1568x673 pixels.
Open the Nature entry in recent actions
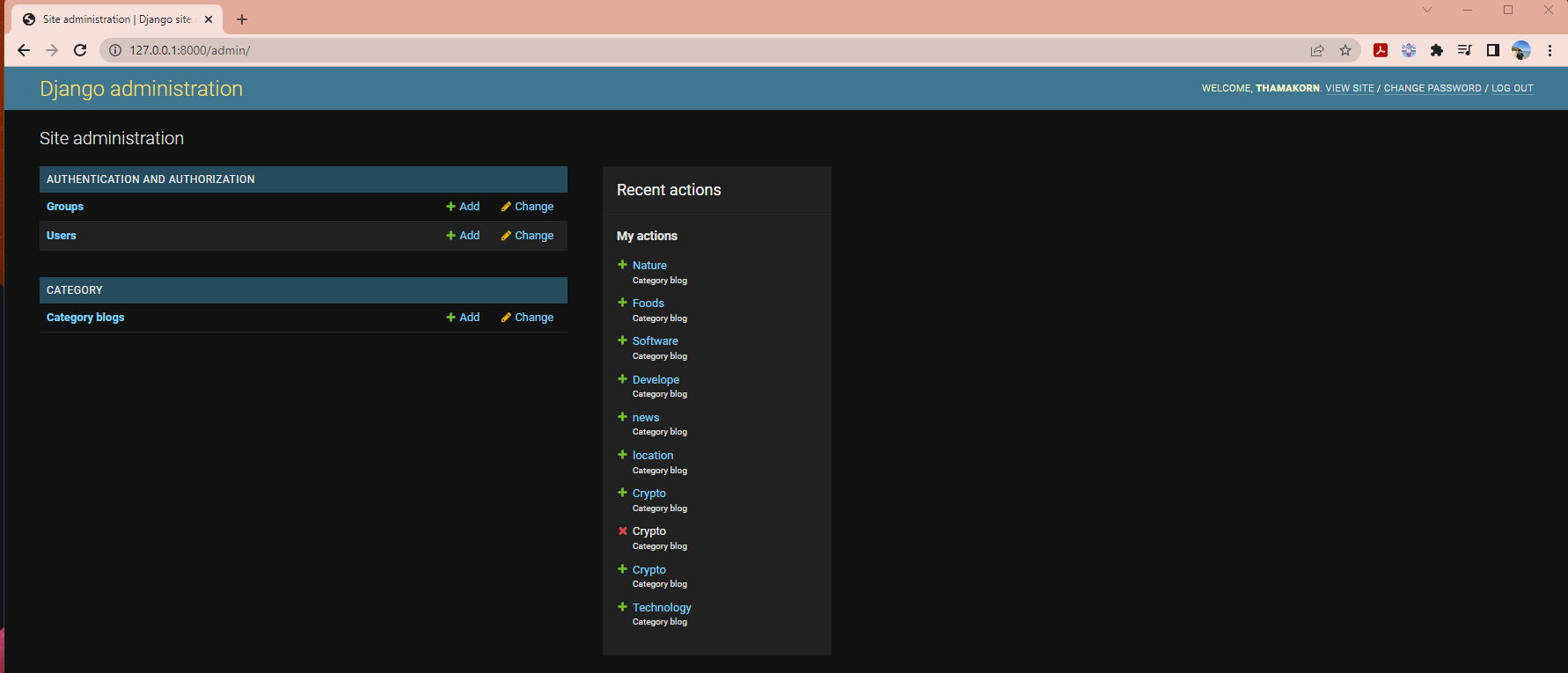[649, 266]
